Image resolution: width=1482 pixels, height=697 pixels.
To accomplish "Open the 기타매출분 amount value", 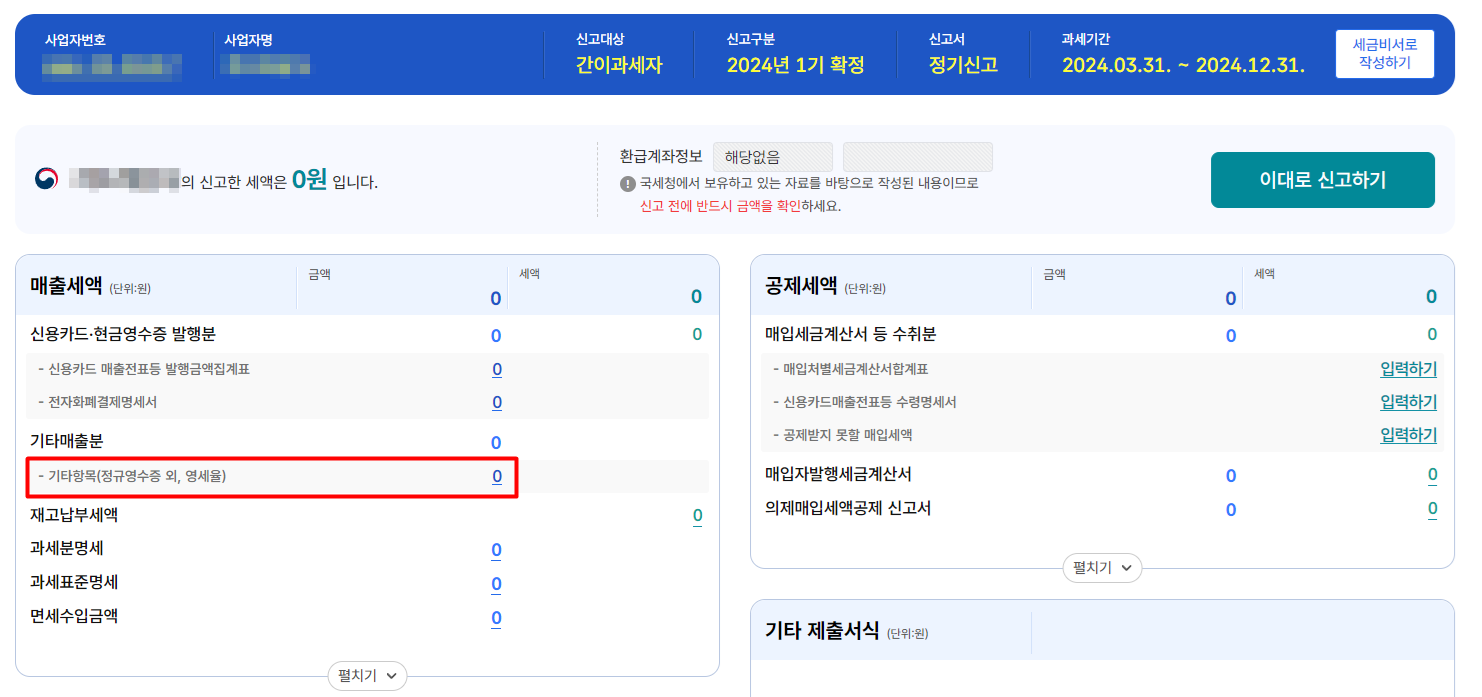I will [495, 441].
